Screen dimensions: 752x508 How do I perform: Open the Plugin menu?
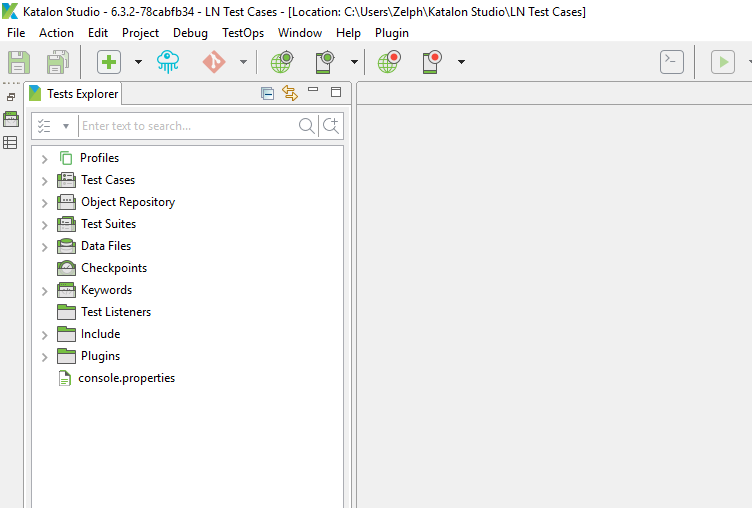(392, 33)
